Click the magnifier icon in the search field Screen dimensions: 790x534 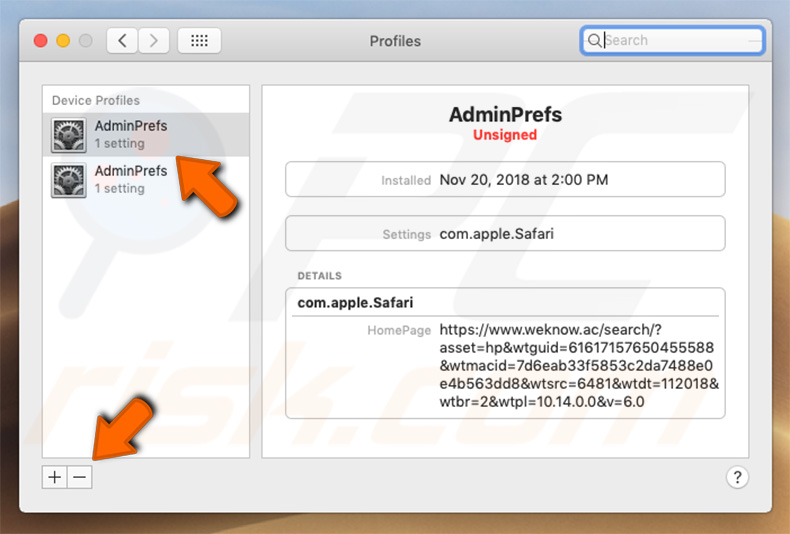(594, 40)
